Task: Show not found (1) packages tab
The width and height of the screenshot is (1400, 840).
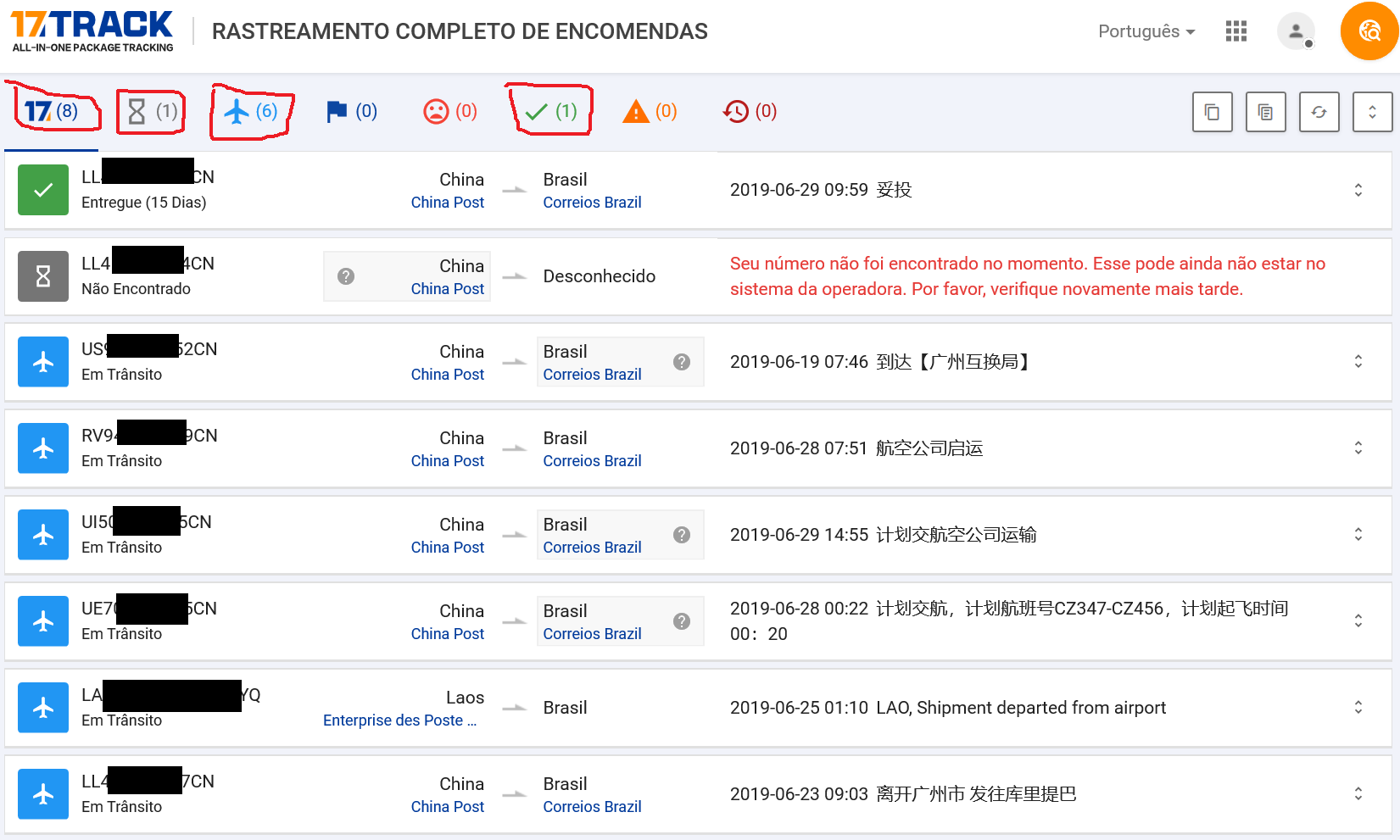Action: 152,111
